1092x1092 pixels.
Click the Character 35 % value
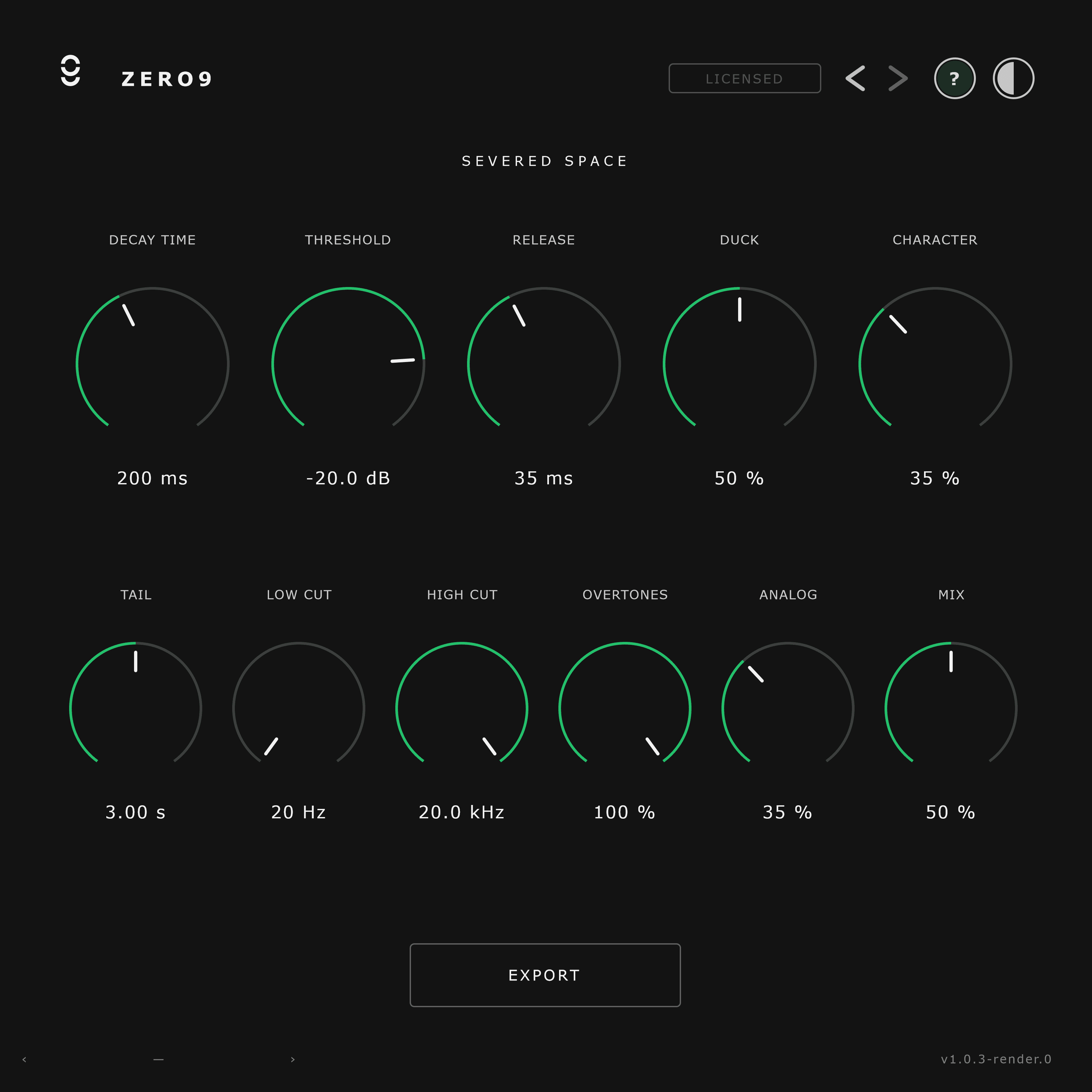(x=935, y=478)
